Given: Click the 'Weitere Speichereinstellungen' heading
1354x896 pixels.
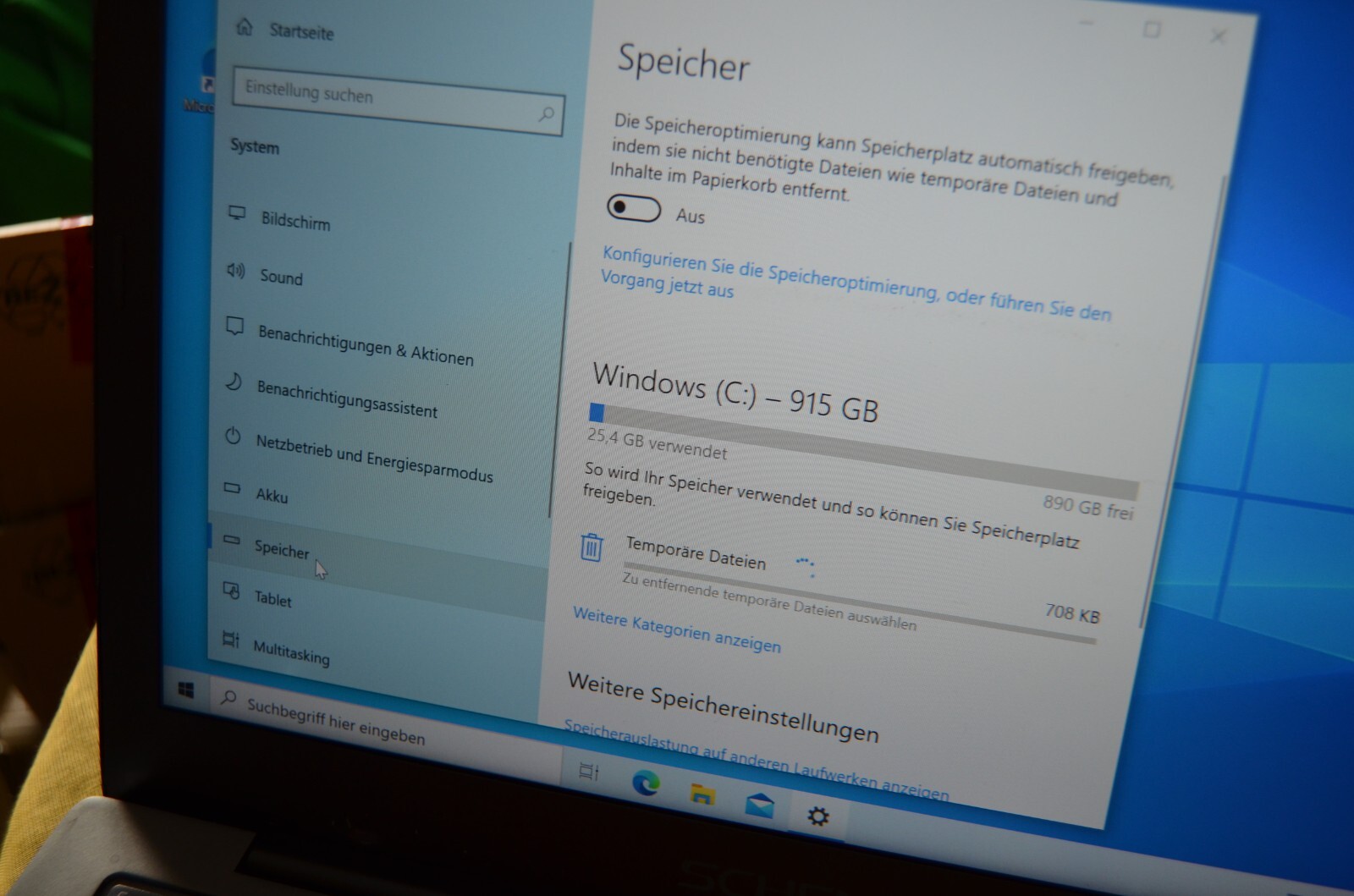Looking at the screenshot, I should click(x=723, y=706).
